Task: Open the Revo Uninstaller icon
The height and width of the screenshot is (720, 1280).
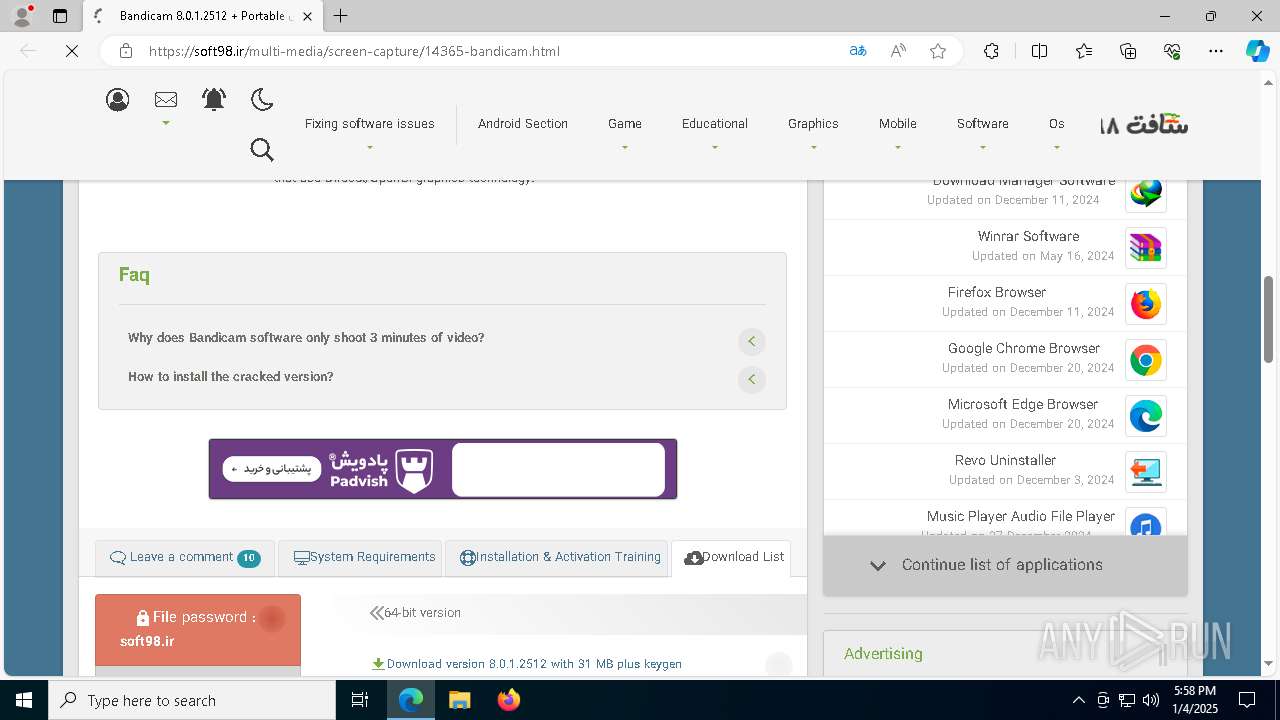Action: tap(1146, 472)
